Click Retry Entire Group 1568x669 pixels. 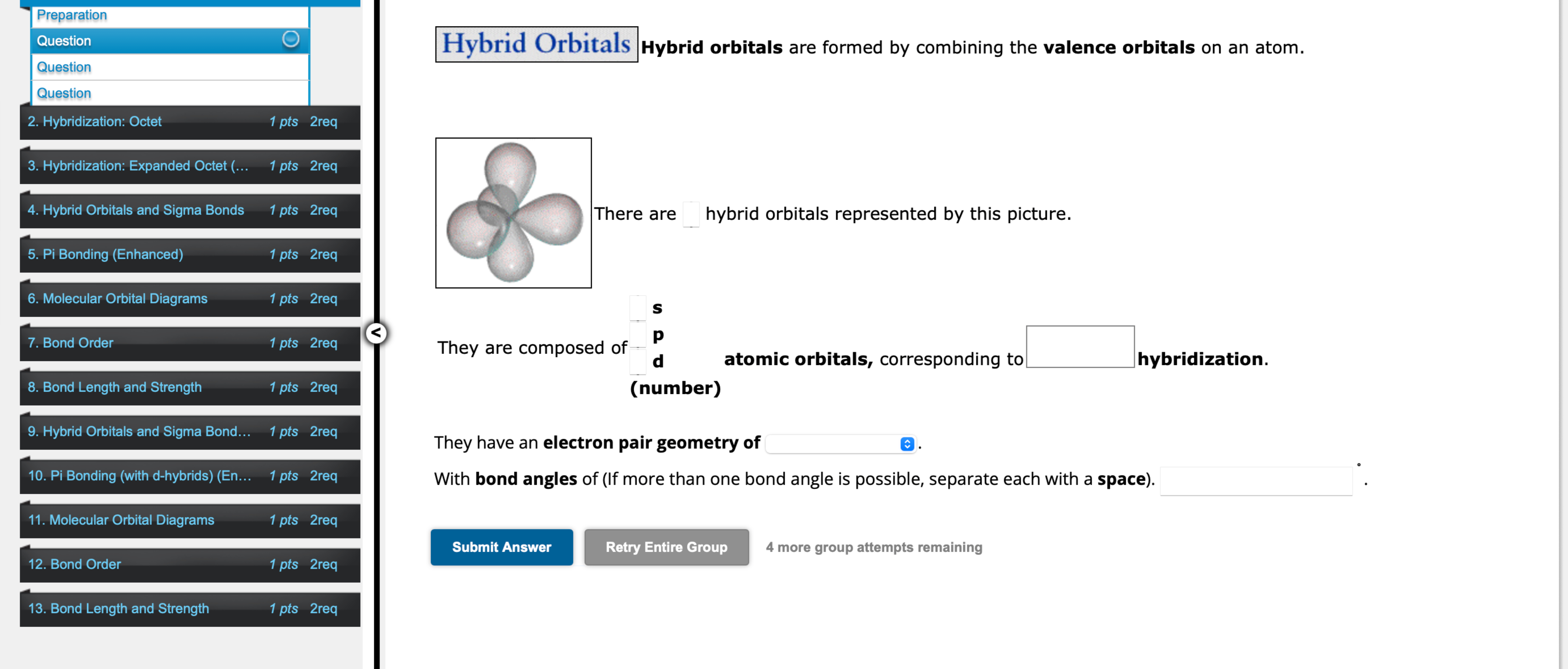coord(666,547)
